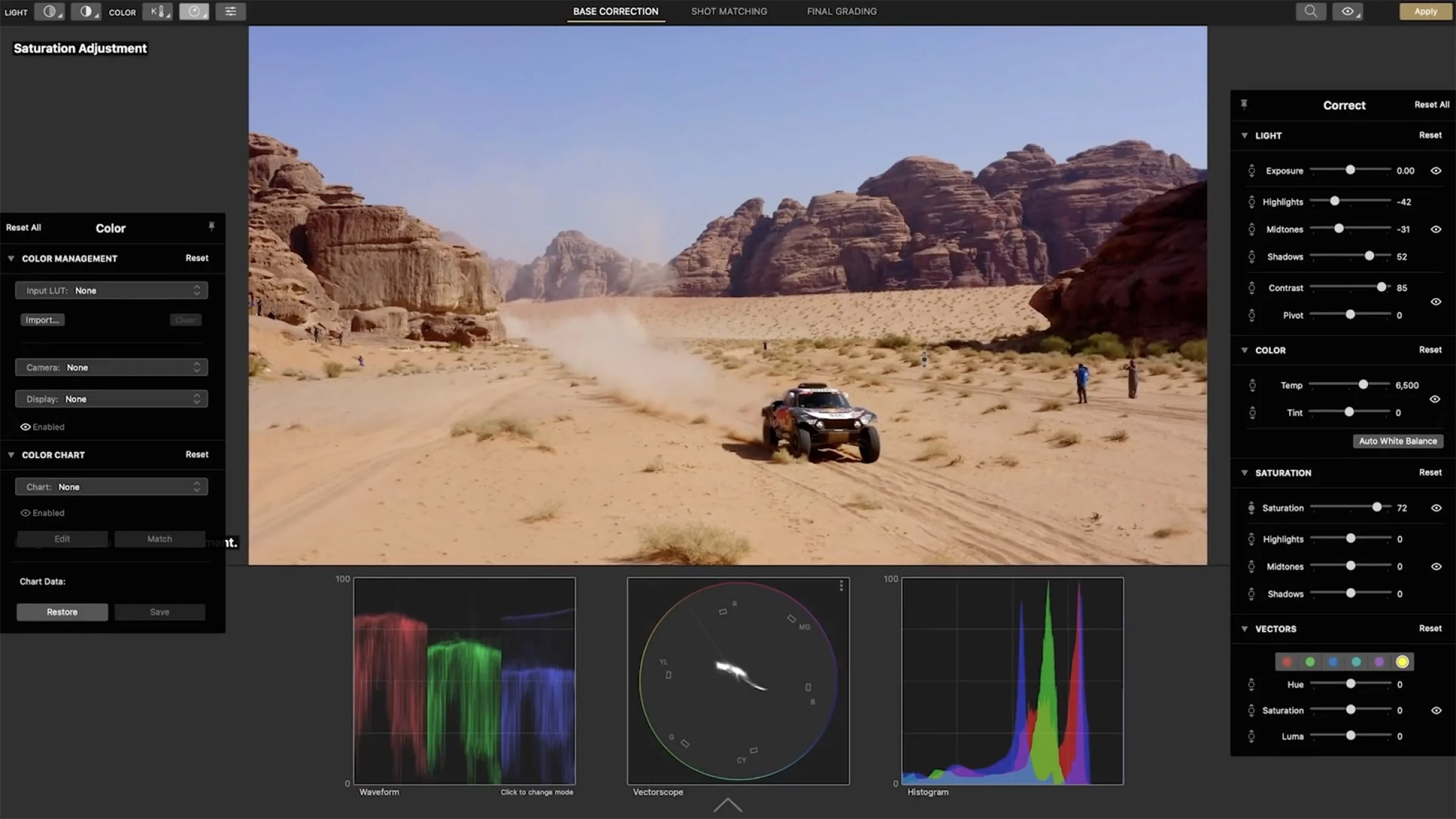The image size is (1456, 819).
Task: Drag the Highlights saturation slider
Action: click(1350, 538)
